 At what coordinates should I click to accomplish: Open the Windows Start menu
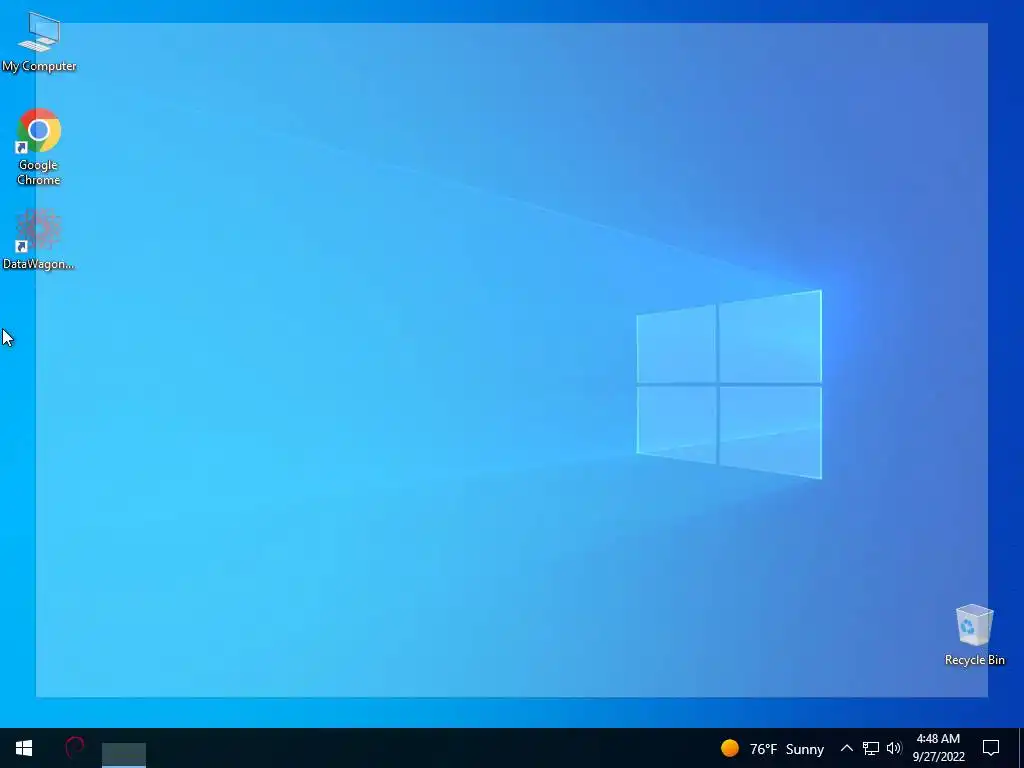coord(24,748)
